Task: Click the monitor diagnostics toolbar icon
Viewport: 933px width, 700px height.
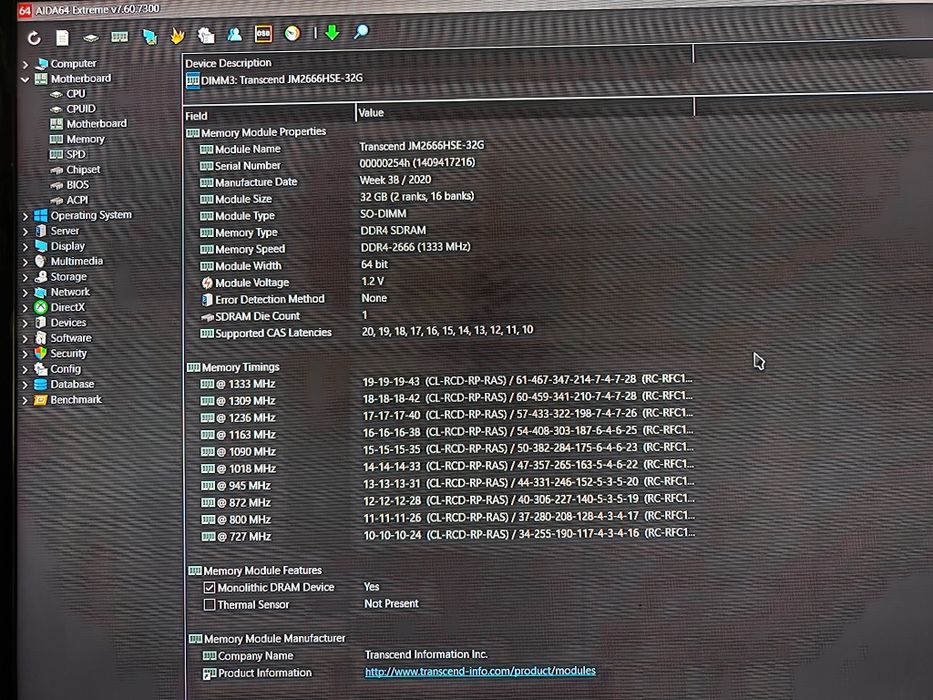Action: tap(149, 36)
